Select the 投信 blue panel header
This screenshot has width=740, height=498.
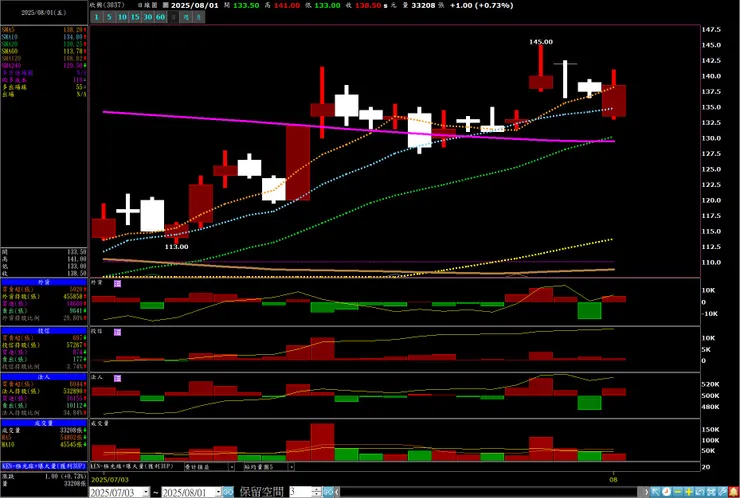tap(44, 331)
